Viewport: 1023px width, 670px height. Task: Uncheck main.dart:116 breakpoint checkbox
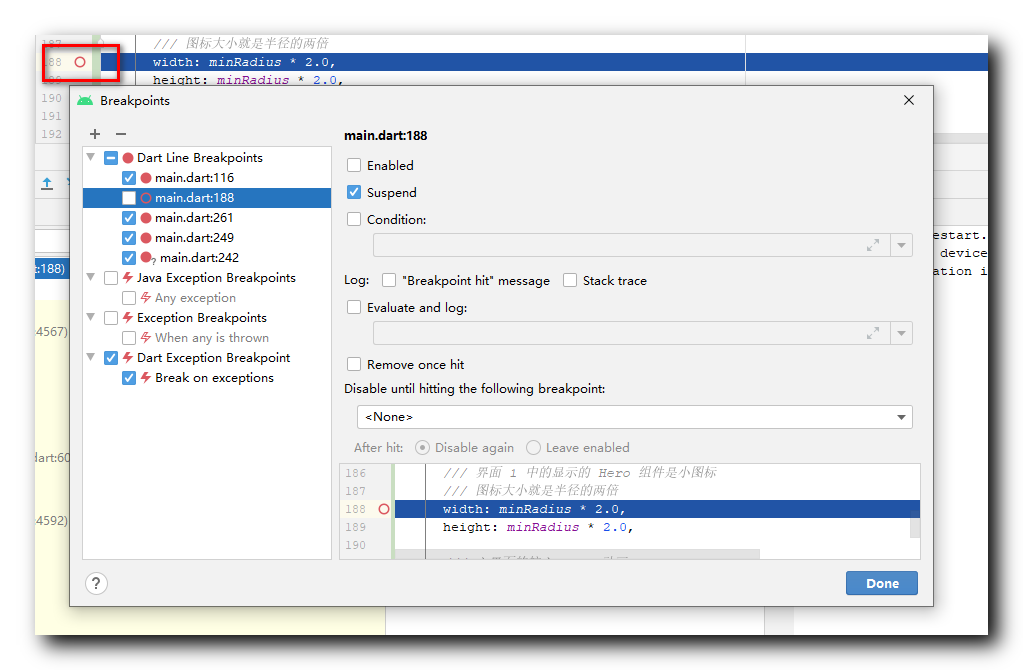pyautogui.click(x=129, y=178)
